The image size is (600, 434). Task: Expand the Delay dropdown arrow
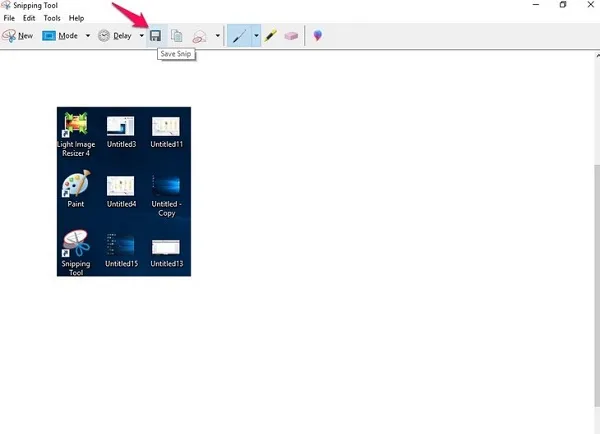pos(141,36)
